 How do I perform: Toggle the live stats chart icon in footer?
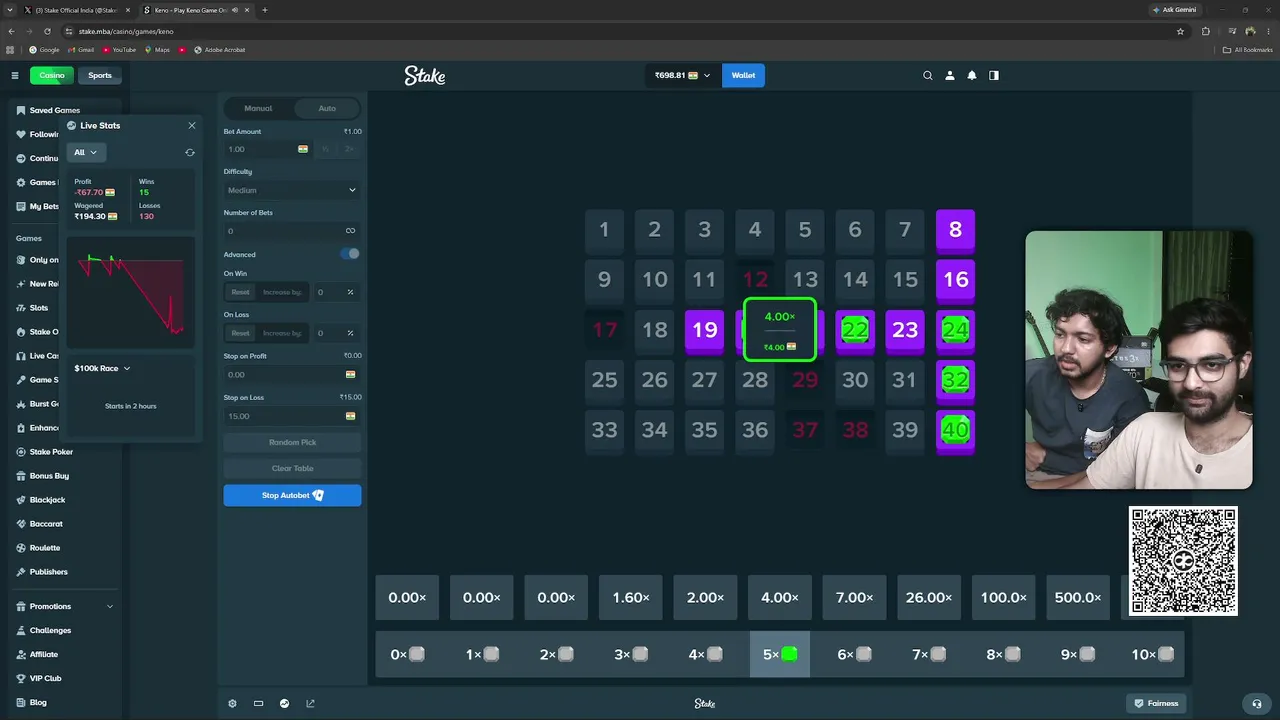[284, 703]
